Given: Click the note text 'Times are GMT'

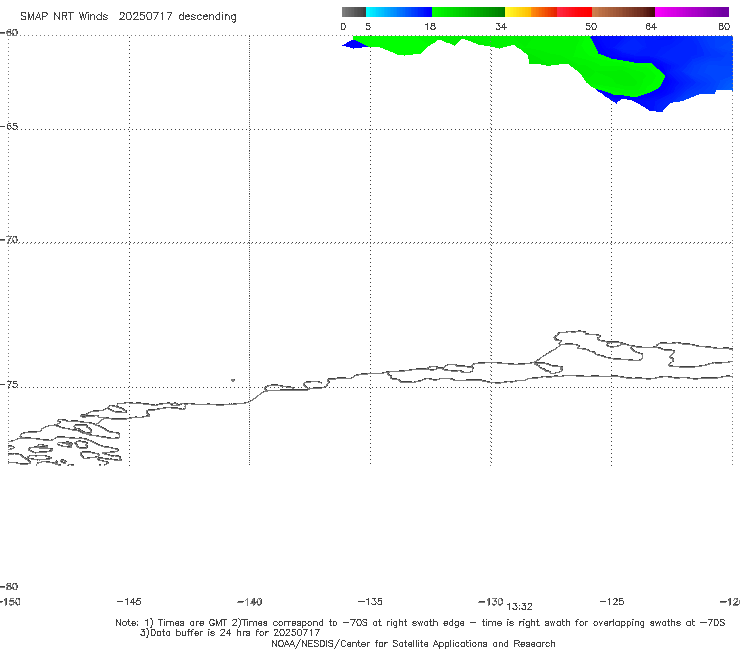Looking at the screenshot, I should coord(193,623).
